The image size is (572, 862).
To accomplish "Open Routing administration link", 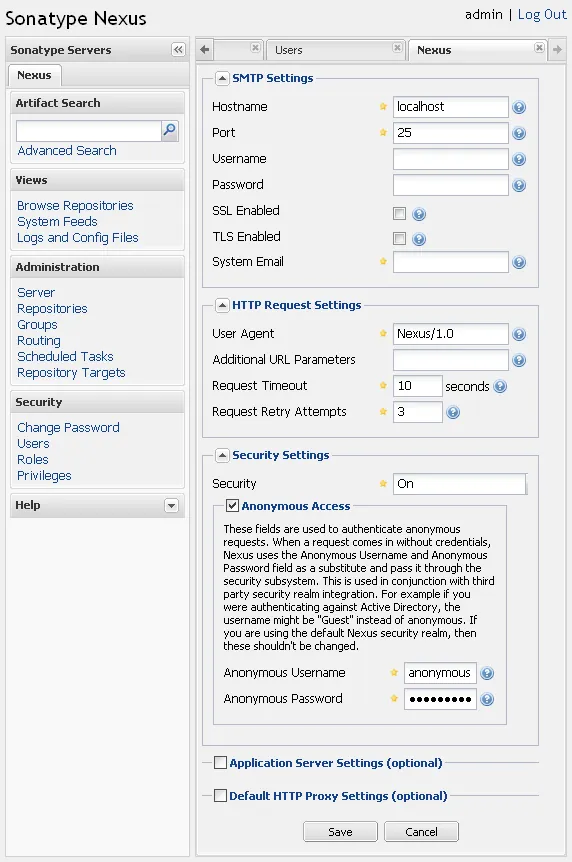I will coord(38,340).
